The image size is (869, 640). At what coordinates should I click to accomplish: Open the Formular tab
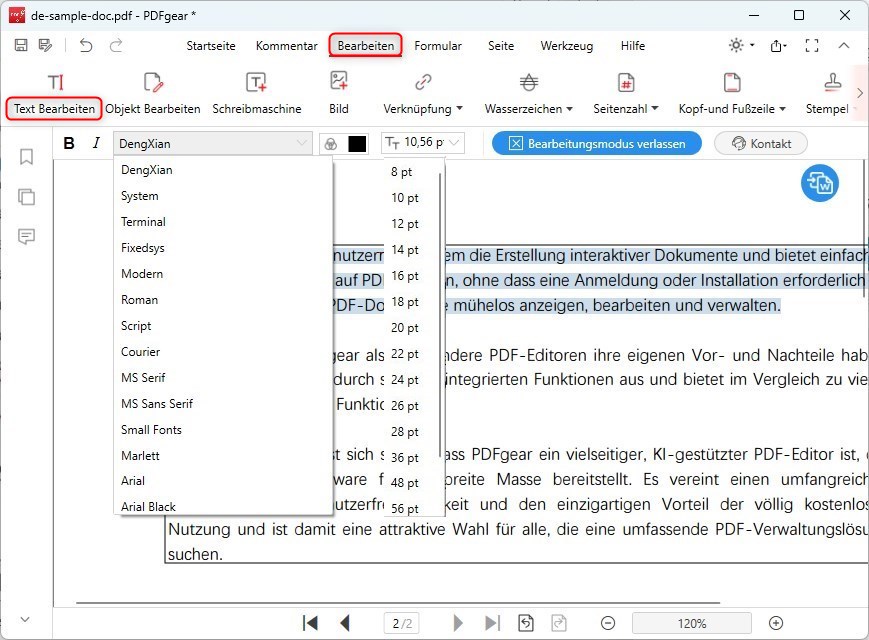tap(438, 46)
